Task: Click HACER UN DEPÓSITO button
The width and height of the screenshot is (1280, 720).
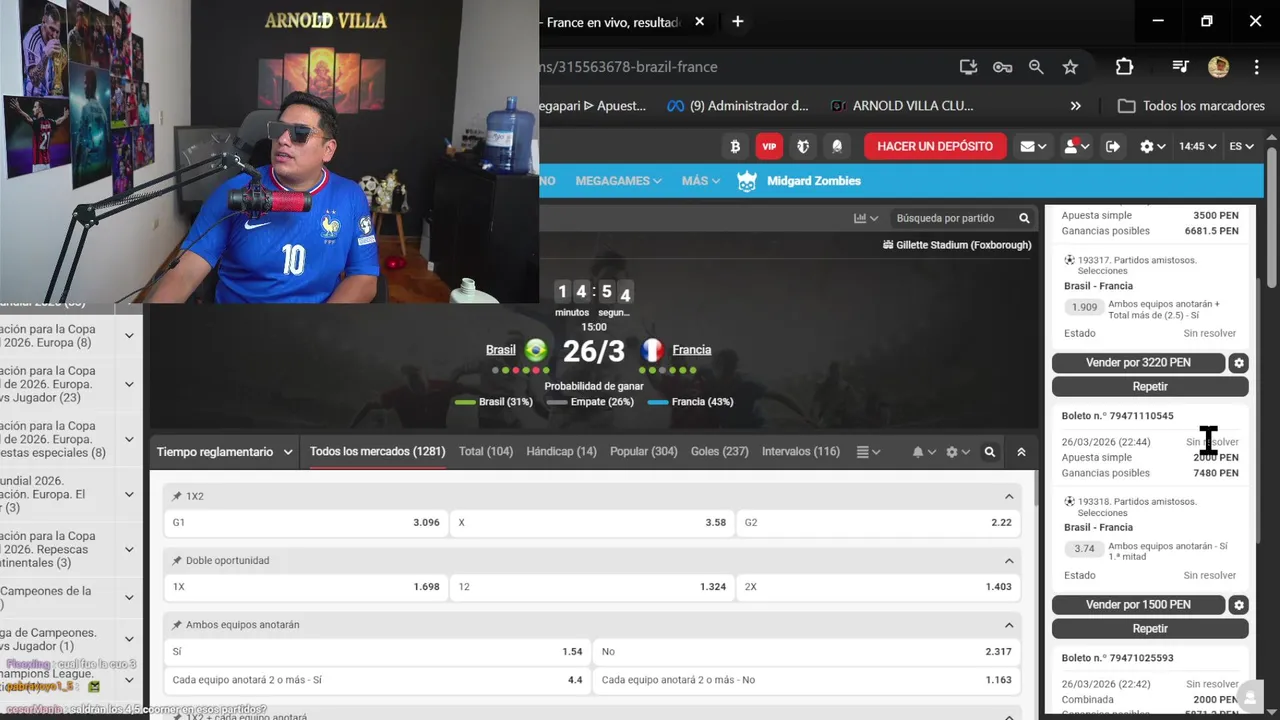Action: [x=935, y=146]
